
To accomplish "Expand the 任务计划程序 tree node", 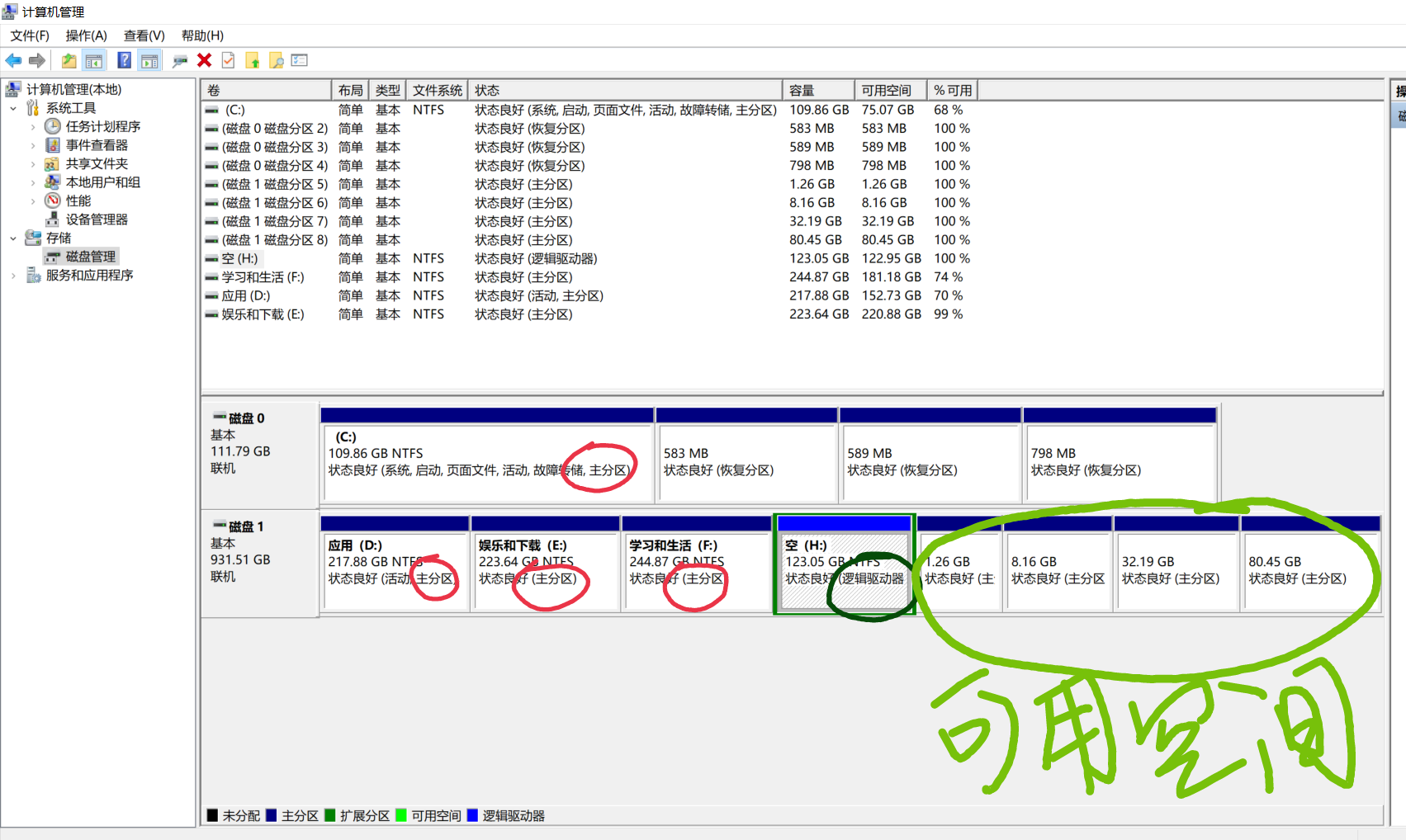I will 33,127.
